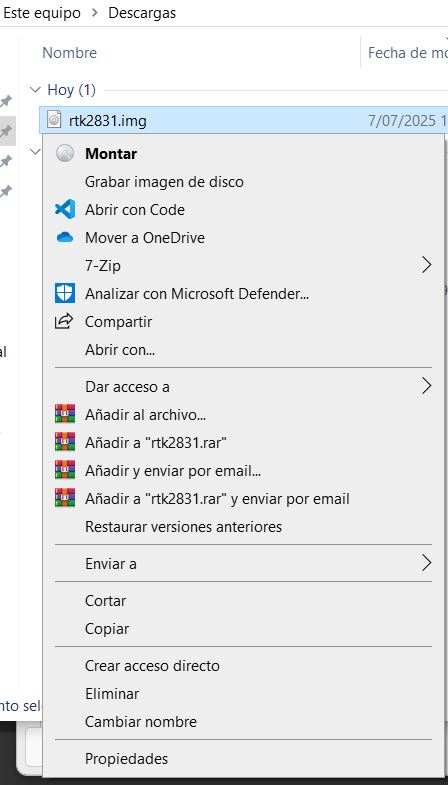Click the disc icon next to Montar
Screen dimensions: 448x785
click(65, 154)
